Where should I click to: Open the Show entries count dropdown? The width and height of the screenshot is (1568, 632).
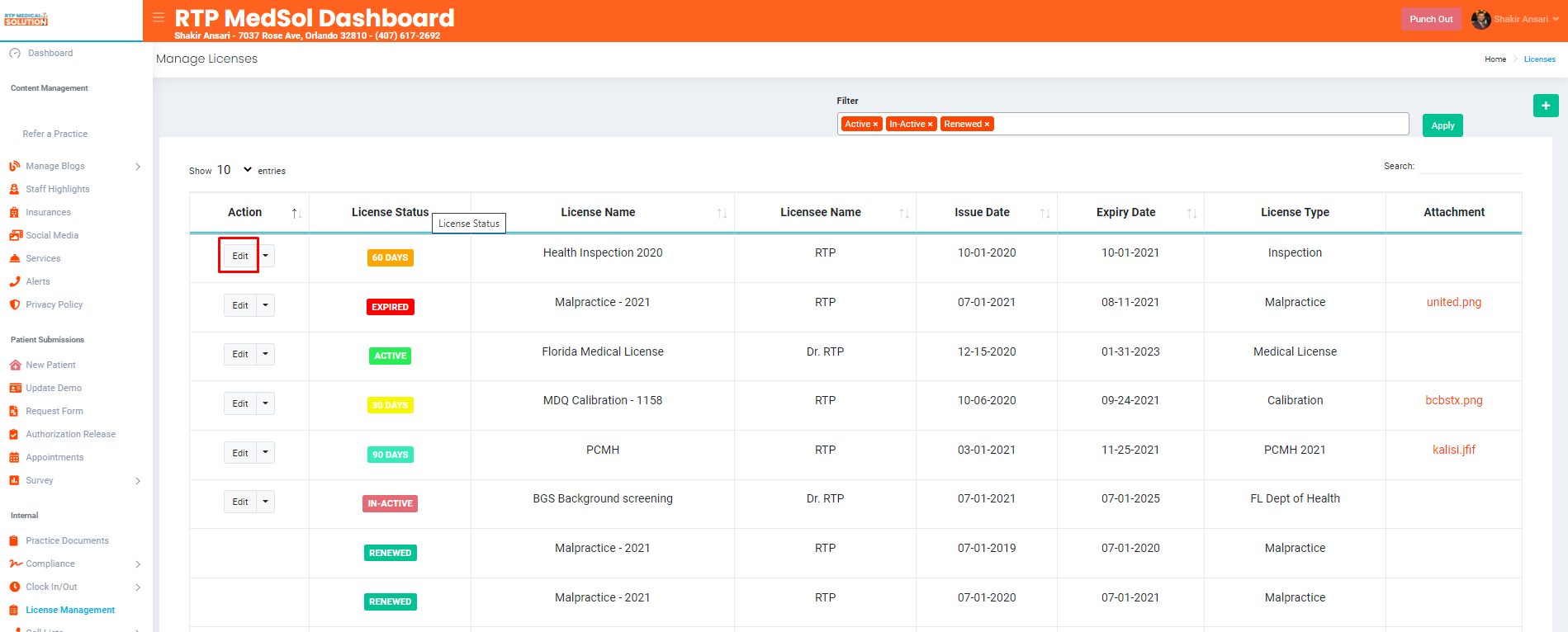(x=234, y=170)
